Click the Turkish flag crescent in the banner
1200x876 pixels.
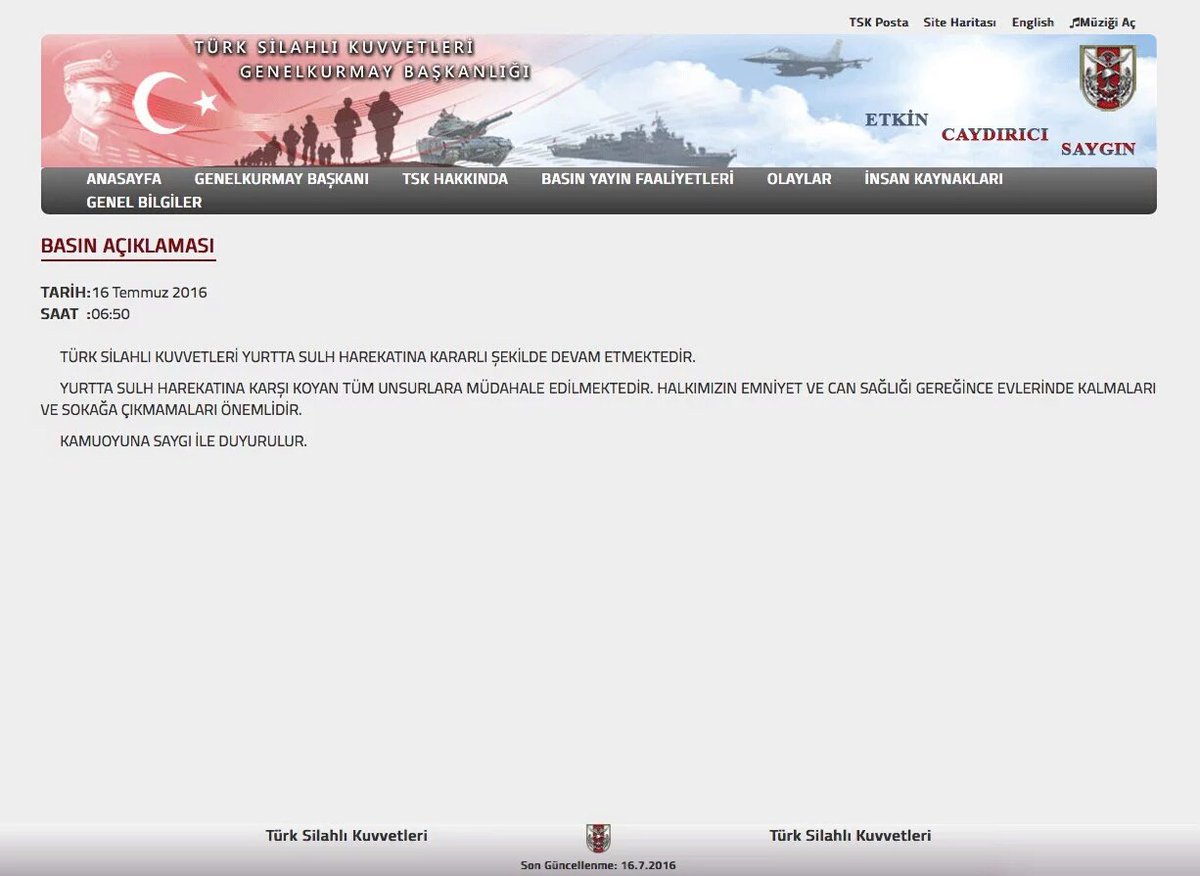pyautogui.click(x=158, y=102)
